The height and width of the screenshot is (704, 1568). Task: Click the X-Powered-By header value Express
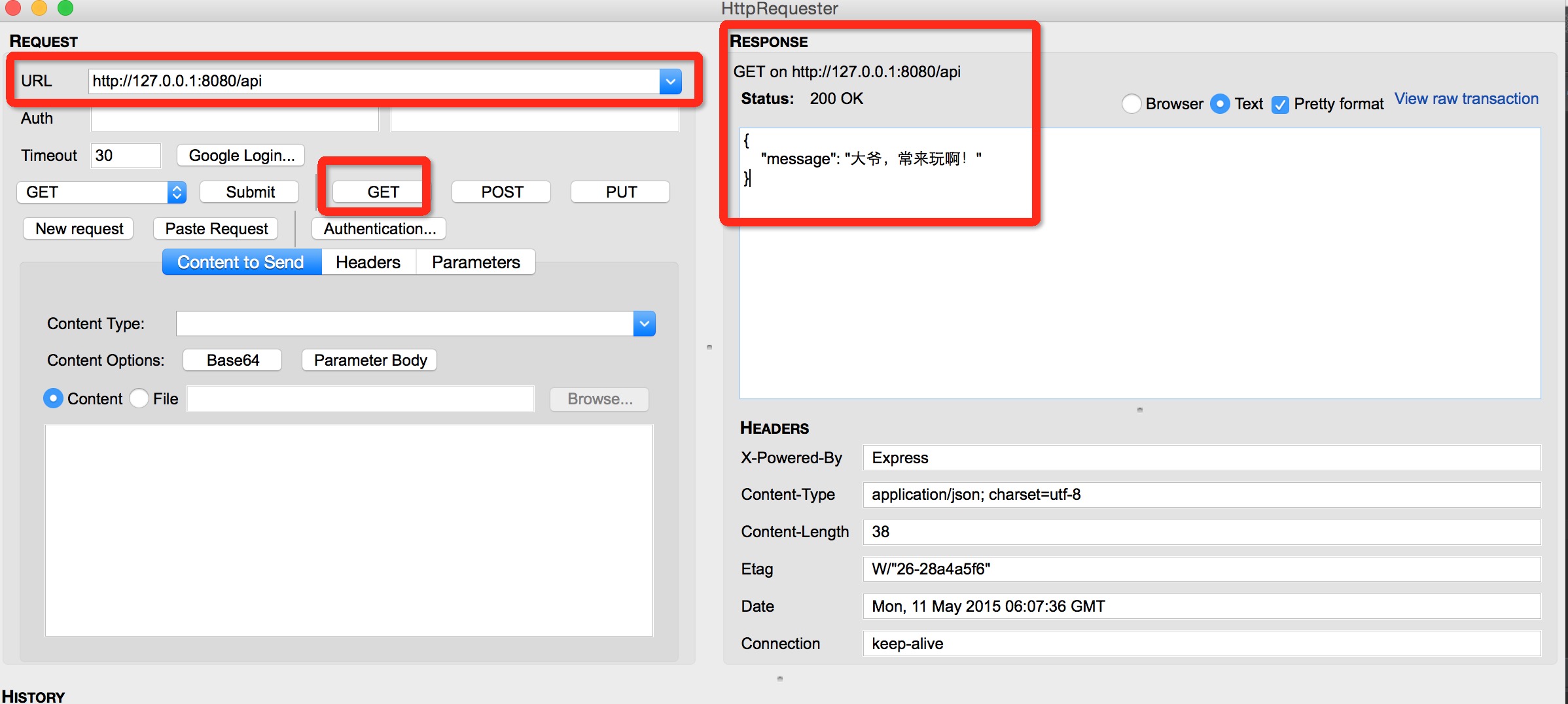point(1202,458)
